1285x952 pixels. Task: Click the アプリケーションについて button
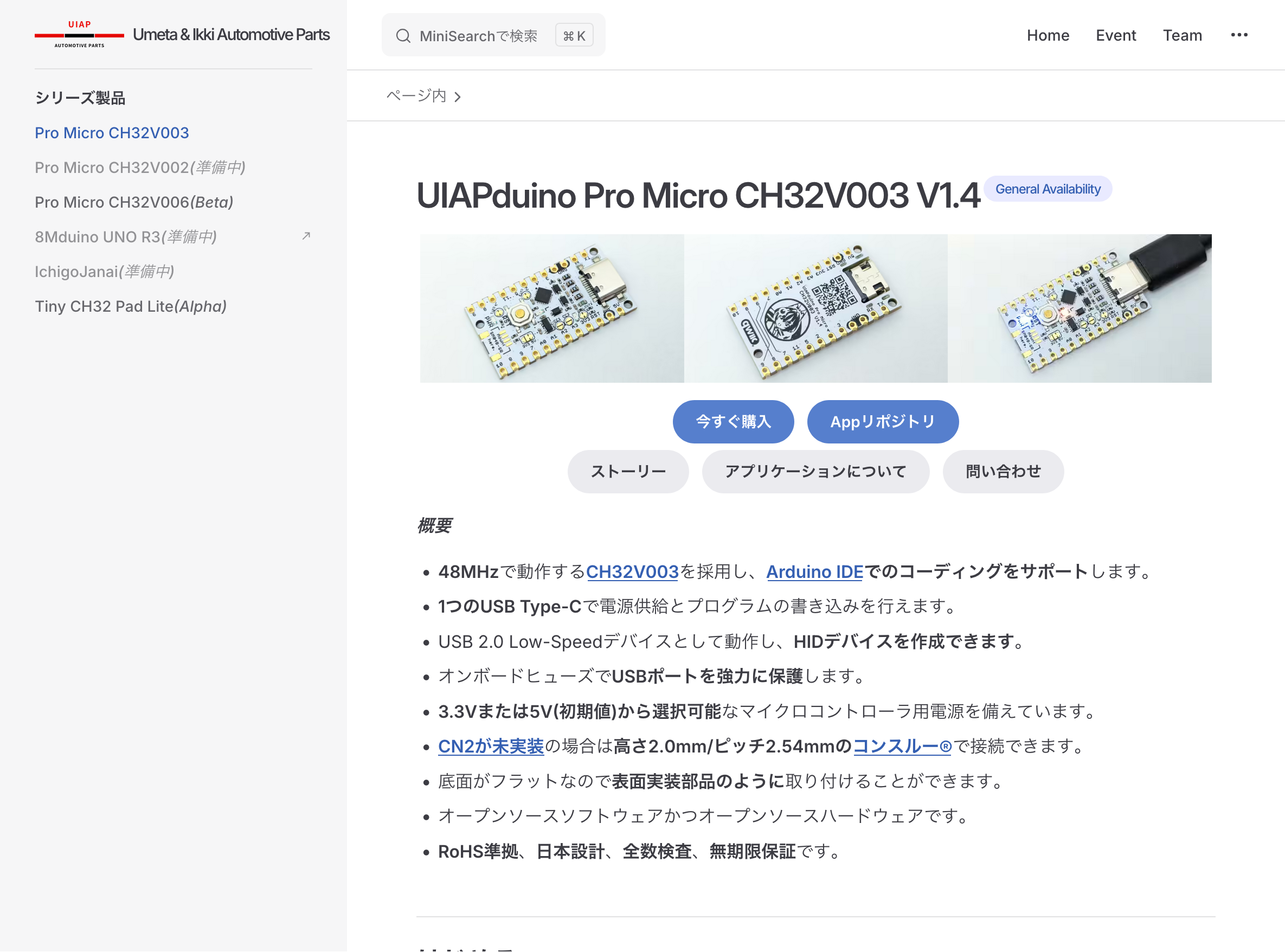pyautogui.click(x=815, y=471)
